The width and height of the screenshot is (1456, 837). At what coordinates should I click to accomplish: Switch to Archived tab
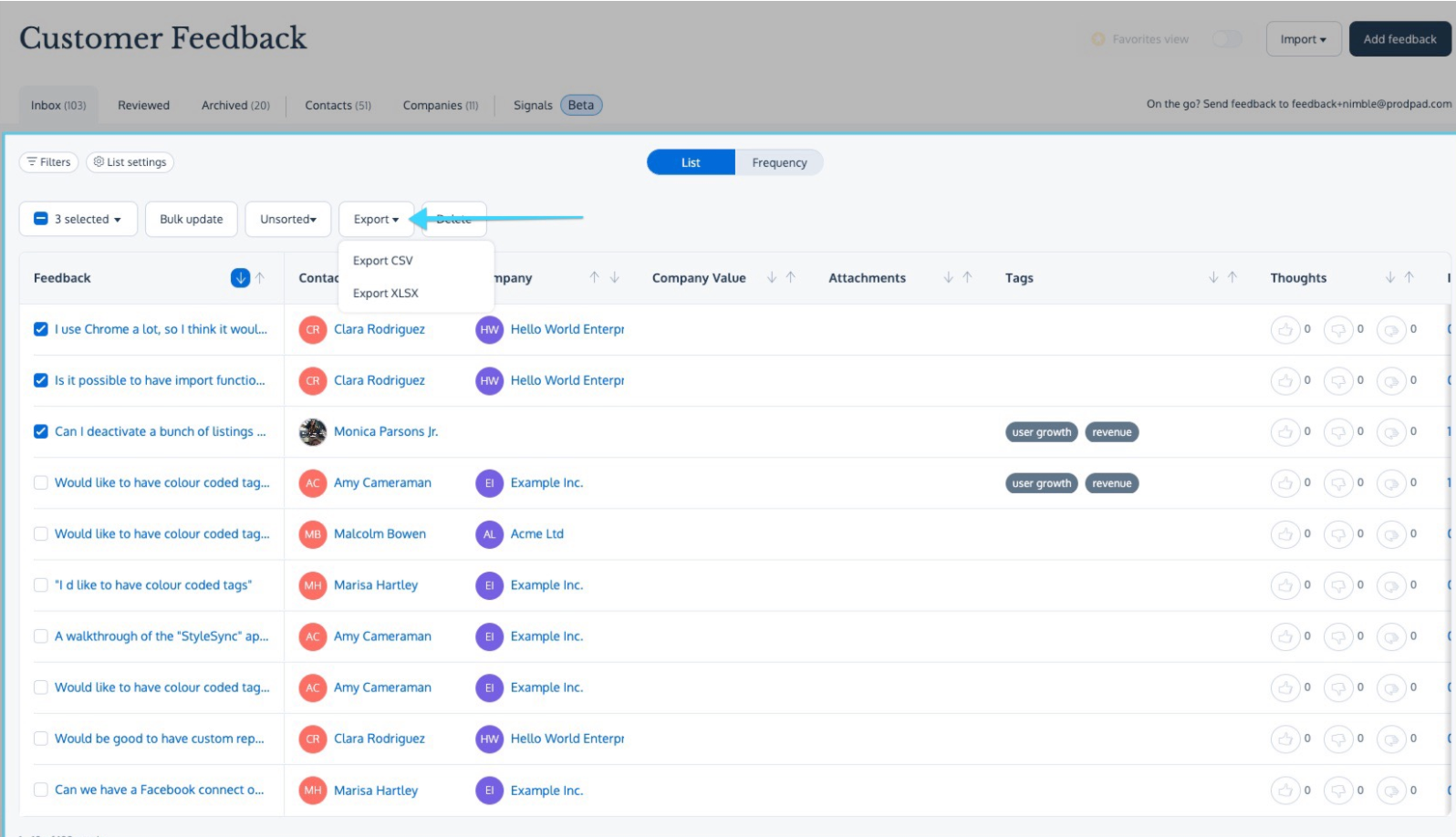(x=235, y=106)
